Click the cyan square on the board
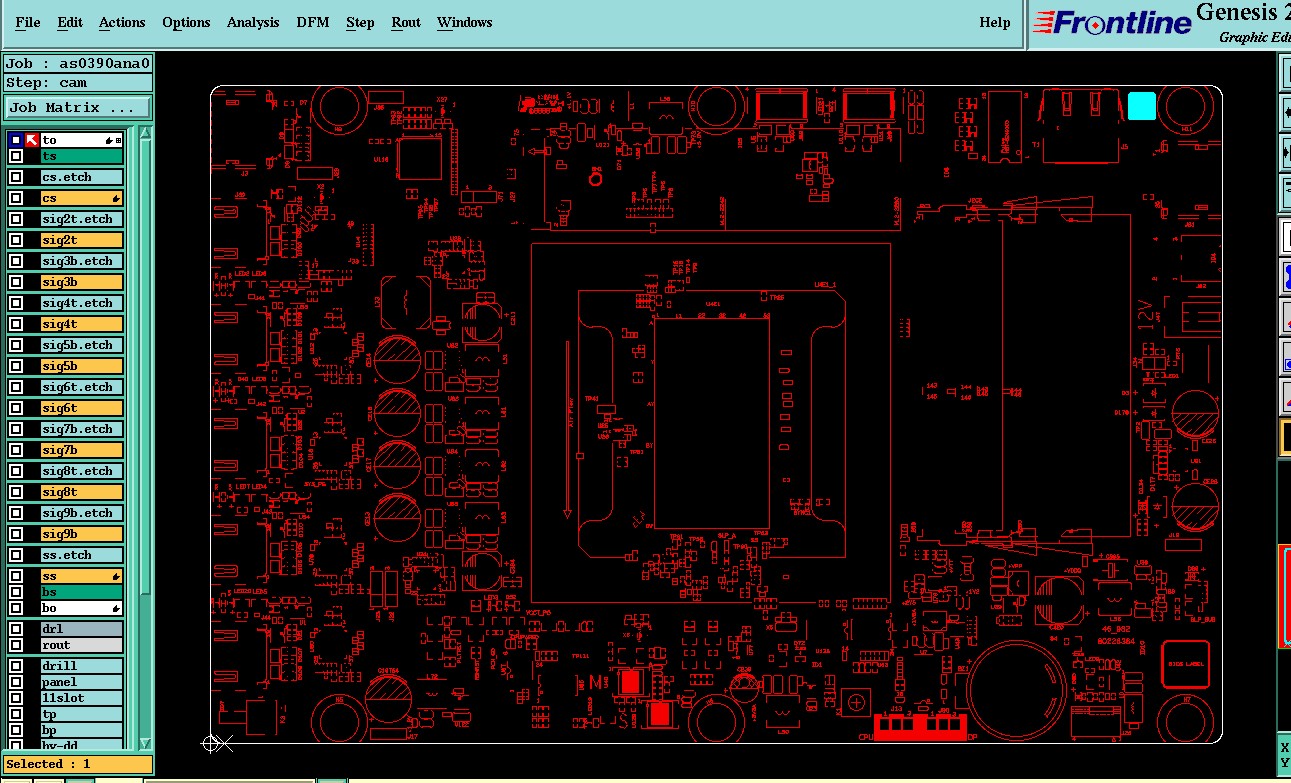Screen dimensions: 1291x783 (1142, 106)
